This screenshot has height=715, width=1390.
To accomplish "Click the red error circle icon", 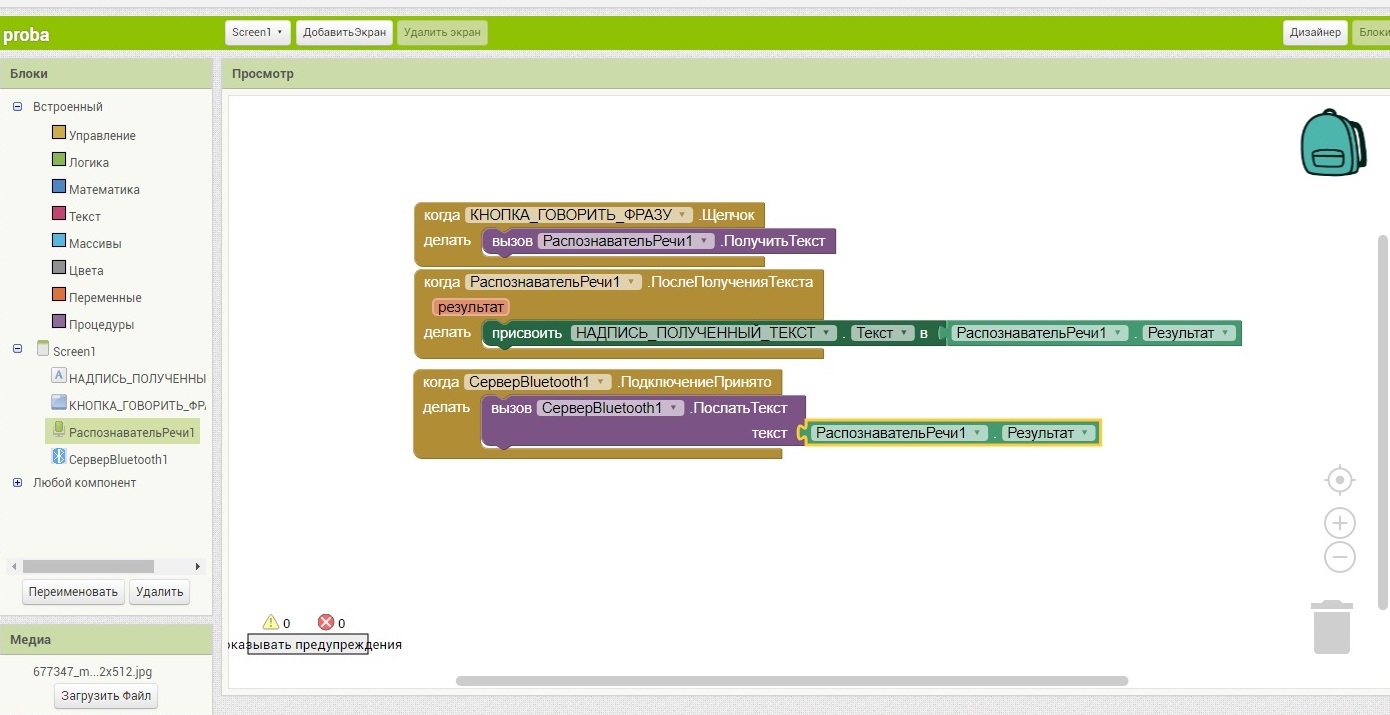I will pos(325,622).
